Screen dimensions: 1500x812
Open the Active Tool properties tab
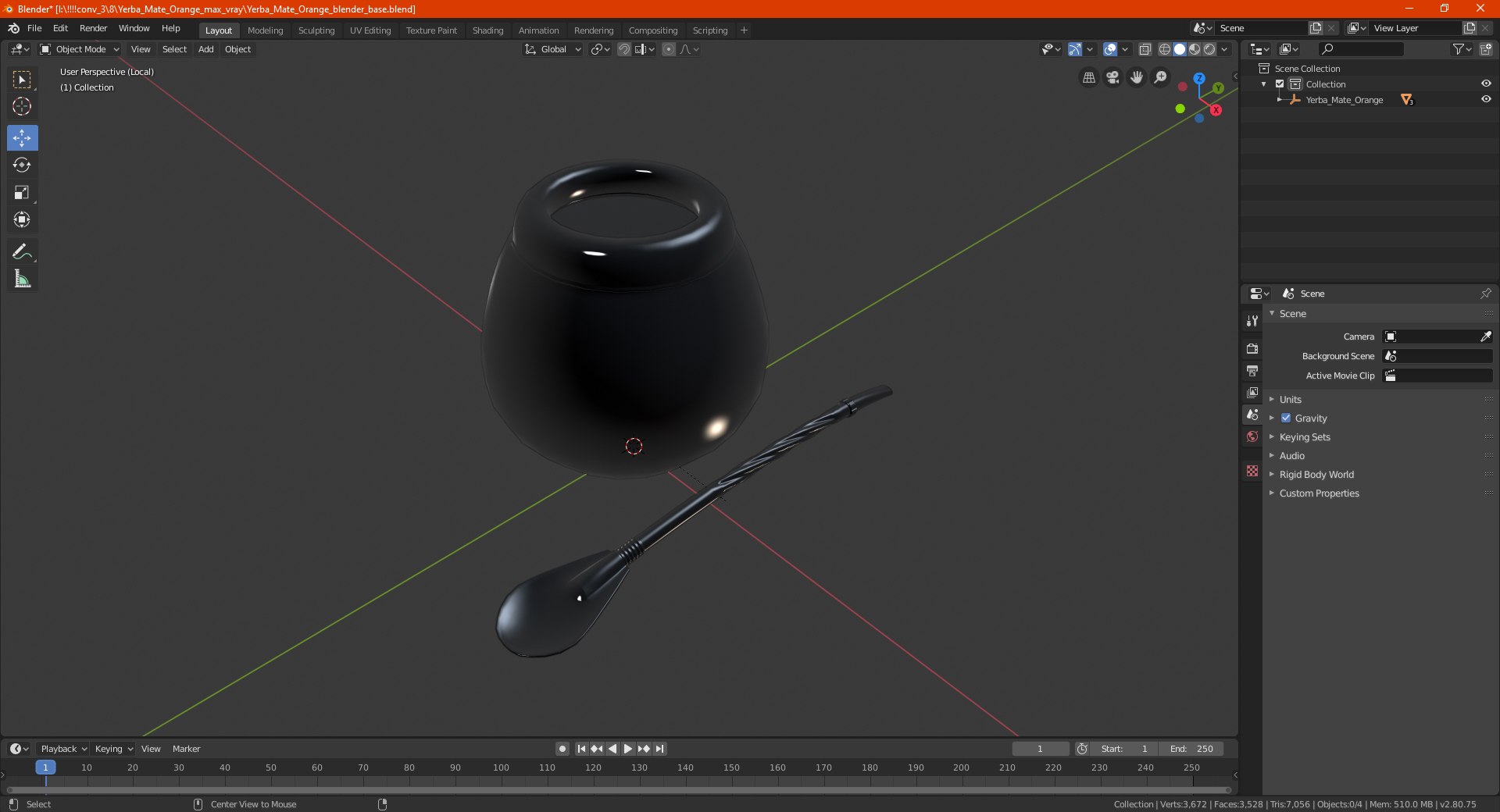pos(1252,321)
